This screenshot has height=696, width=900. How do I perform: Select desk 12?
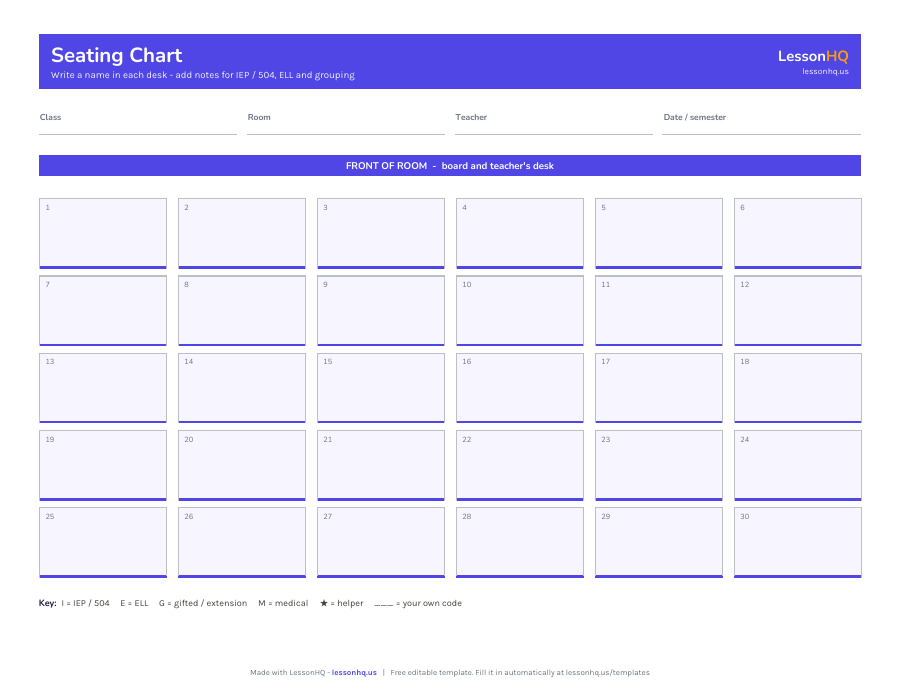pyautogui.click(x=797, y=310)
